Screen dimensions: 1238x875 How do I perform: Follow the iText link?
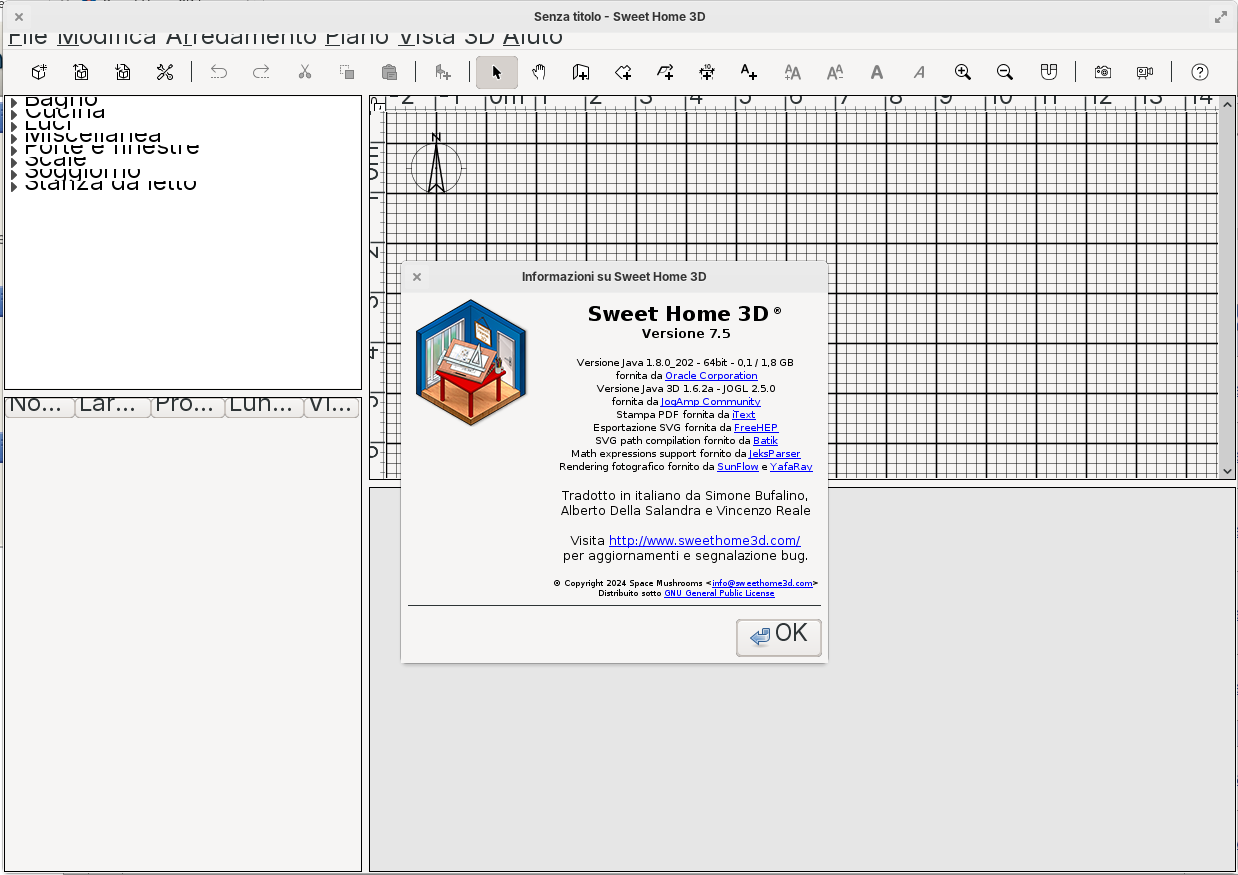click(744, 415)
